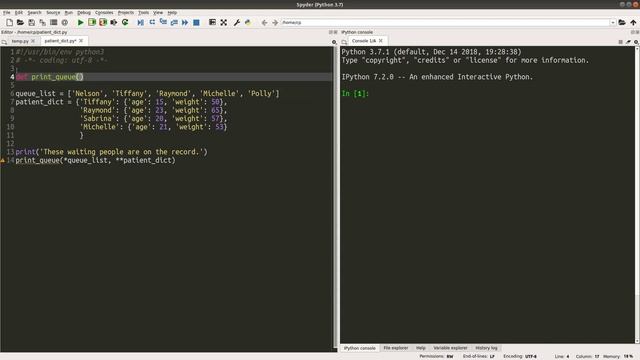Select the Console 1/A tab
Screen dimensions: 640x360
(364, 41)
